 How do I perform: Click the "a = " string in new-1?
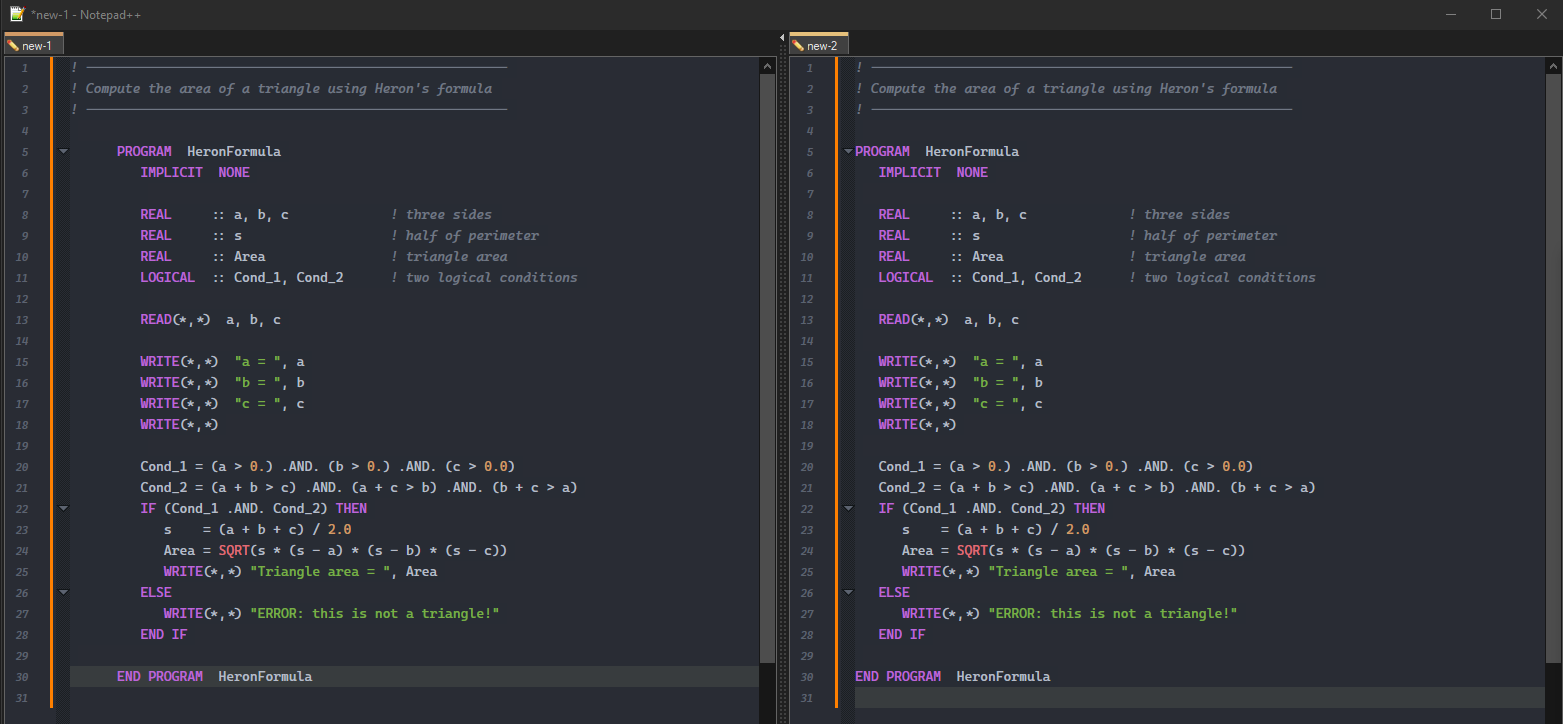pyautogui.click(x=257, y=362)
